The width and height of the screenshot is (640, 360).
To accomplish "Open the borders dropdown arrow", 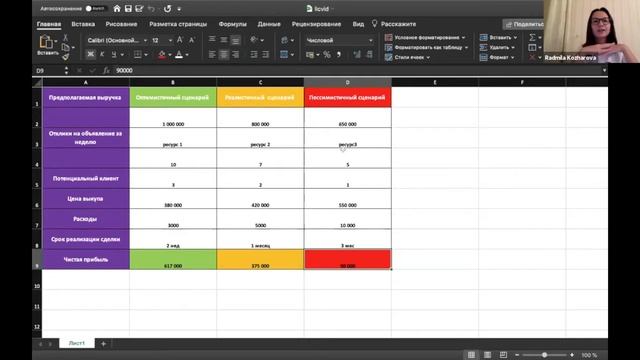I will click(x=146, y=55).
